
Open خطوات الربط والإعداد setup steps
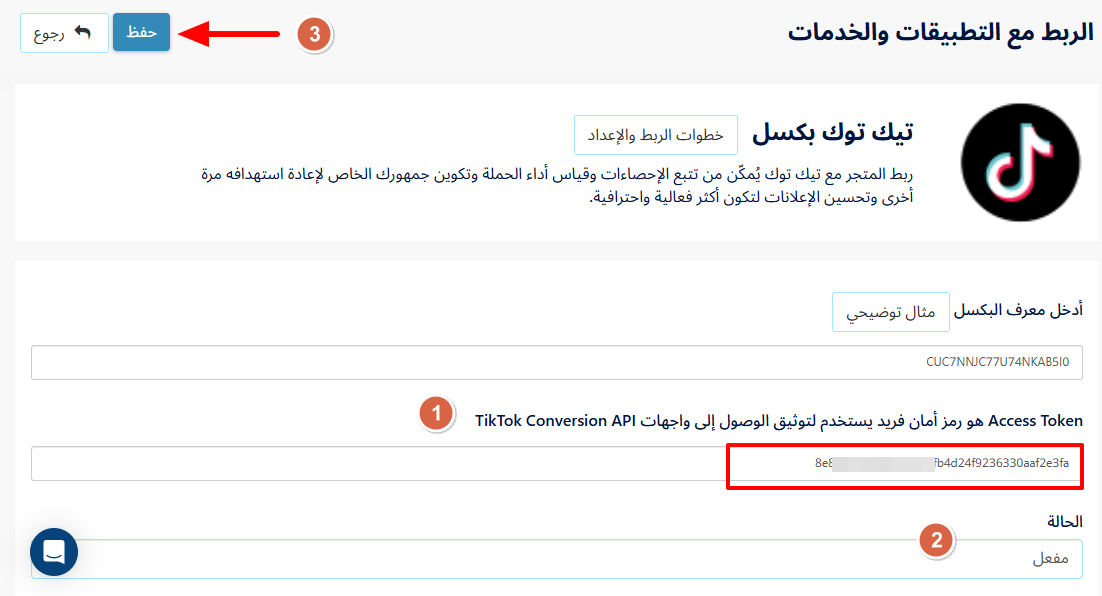[656, 135]
